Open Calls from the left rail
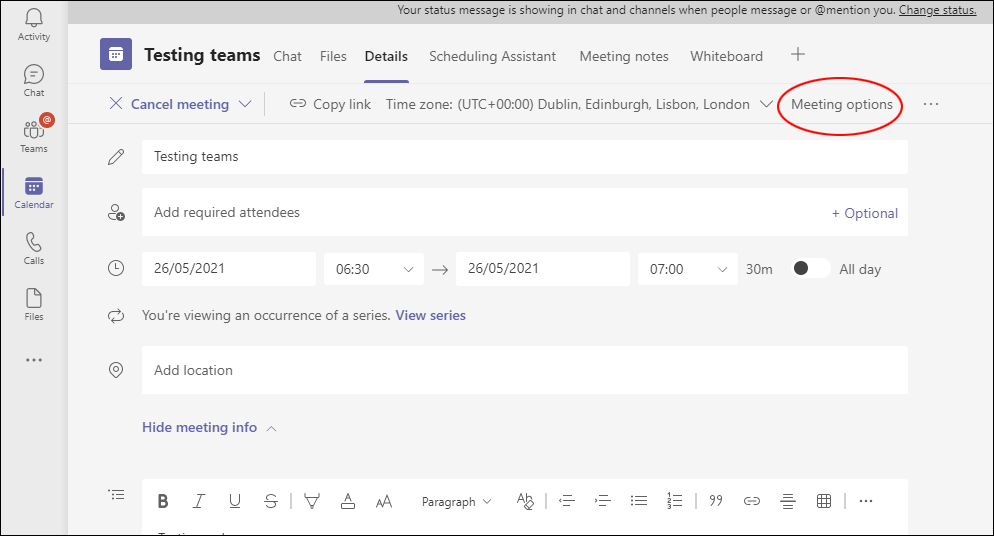Viewport: 994px width, 536px height. (34, 249)
